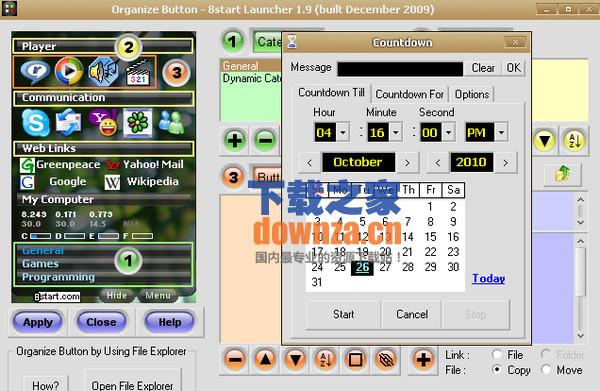Launch Media Player Classic 321 icon
Viewport: 600px width, 391px height.
click(138, 72)
